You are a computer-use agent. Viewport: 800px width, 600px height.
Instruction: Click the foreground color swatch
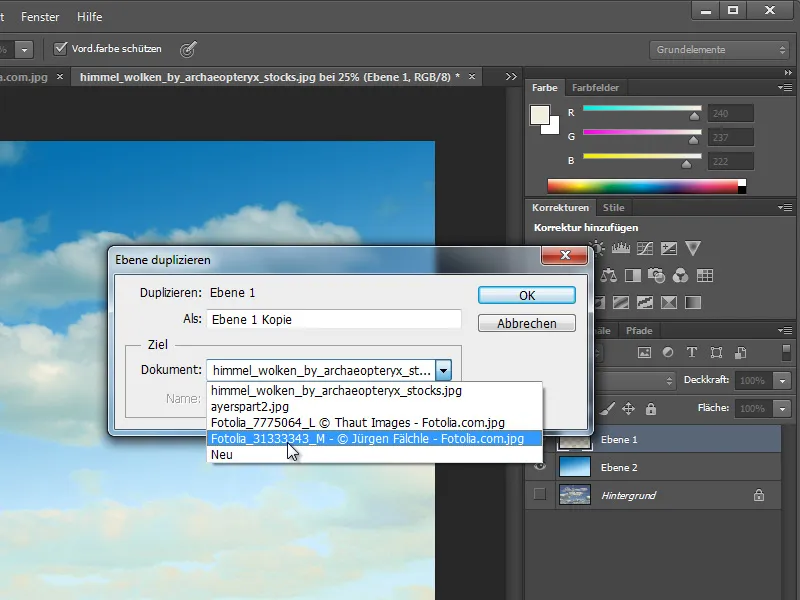(540, 115)
